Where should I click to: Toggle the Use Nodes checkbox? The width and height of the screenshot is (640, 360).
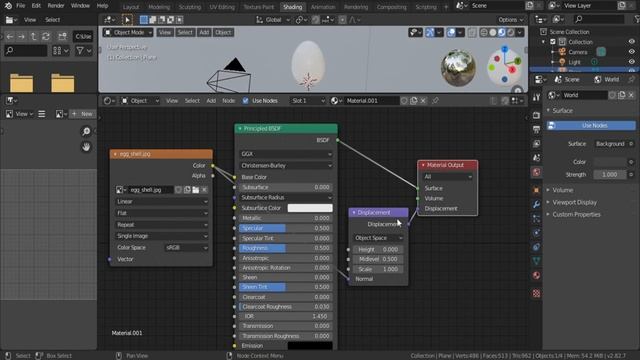click(x=245, y=101)
